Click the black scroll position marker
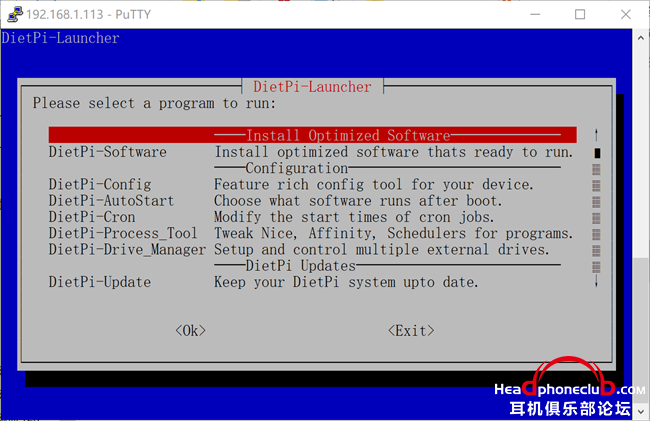The height and width of the screenshot is (421, 650). coord(597,153)
